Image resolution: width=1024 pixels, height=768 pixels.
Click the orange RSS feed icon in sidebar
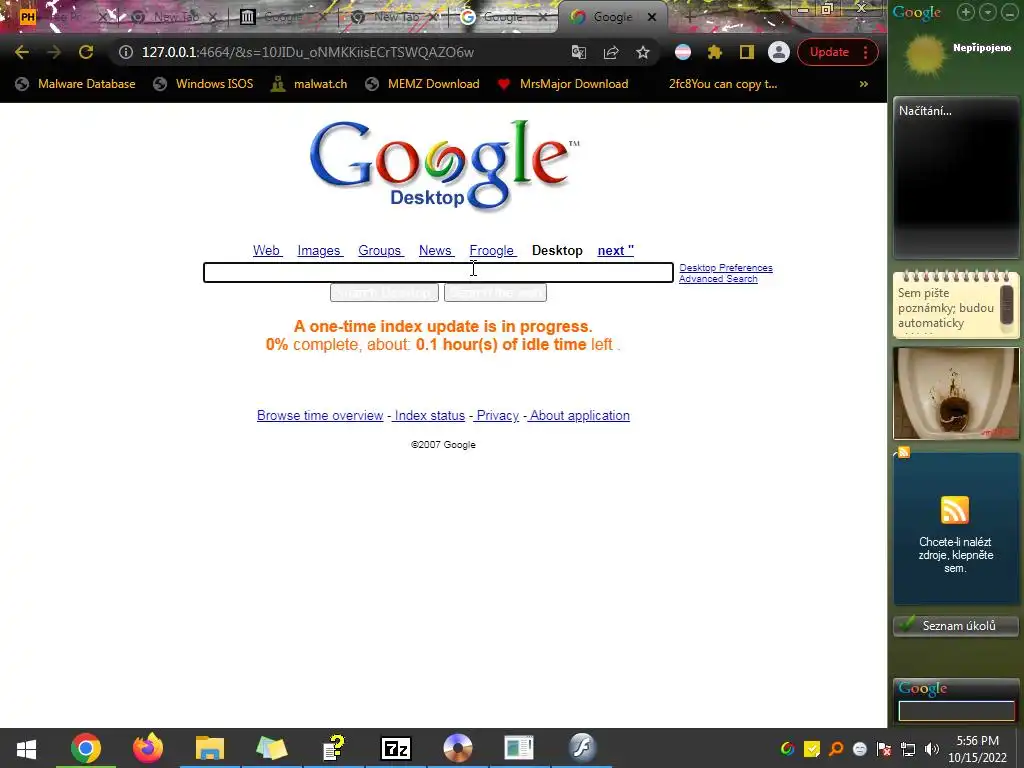[x=955, y=510]
